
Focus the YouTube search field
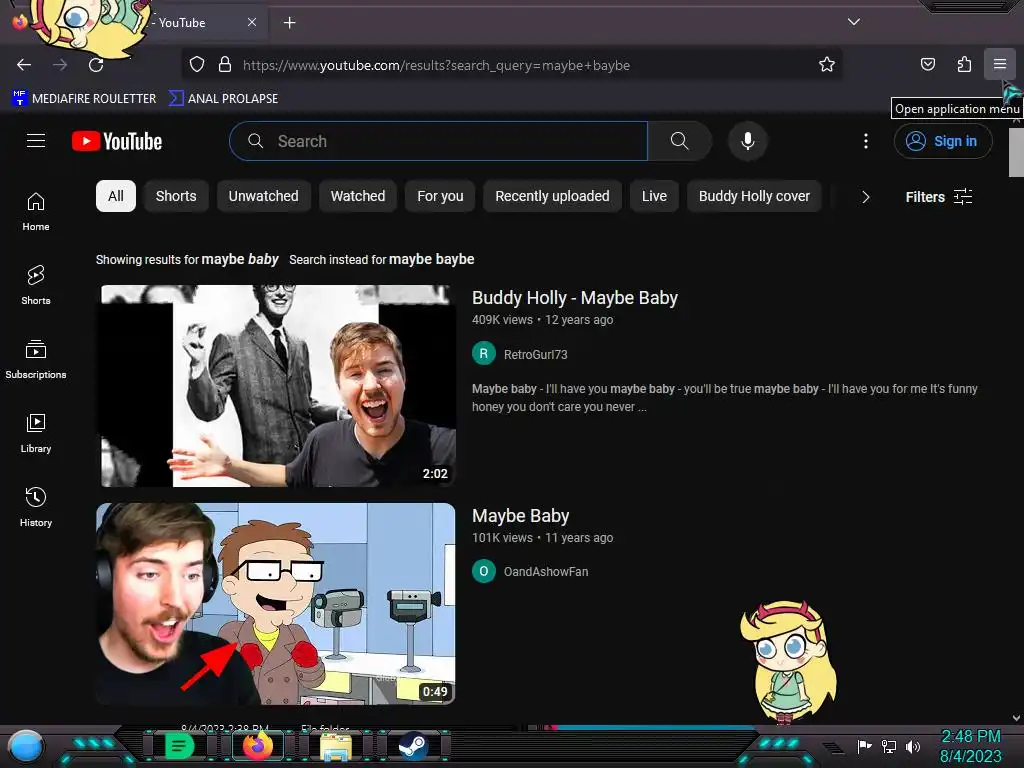pos(438,141)
